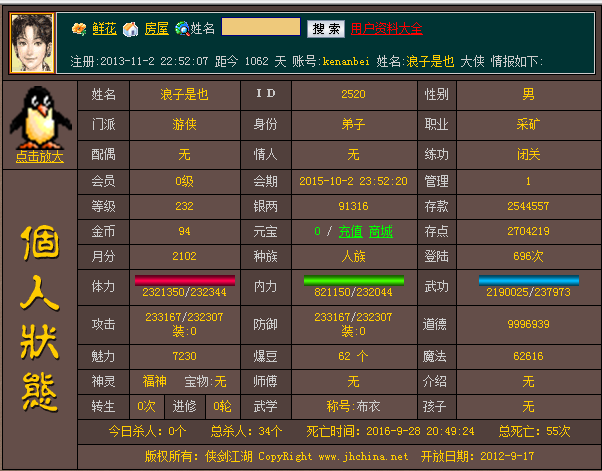Click the 登陆 value 696次
The image size is (602, 471).
[528, 256]
